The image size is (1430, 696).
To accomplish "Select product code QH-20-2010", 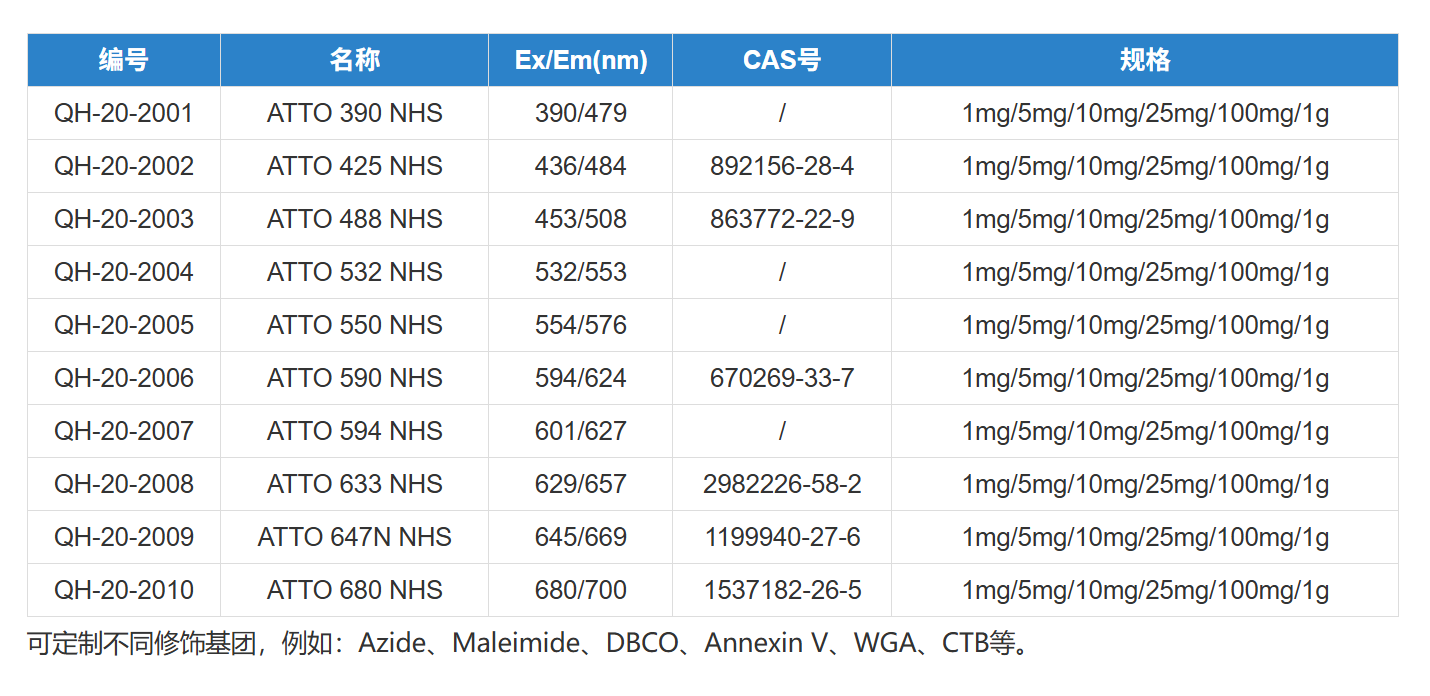I will click(x=124, y=590).
